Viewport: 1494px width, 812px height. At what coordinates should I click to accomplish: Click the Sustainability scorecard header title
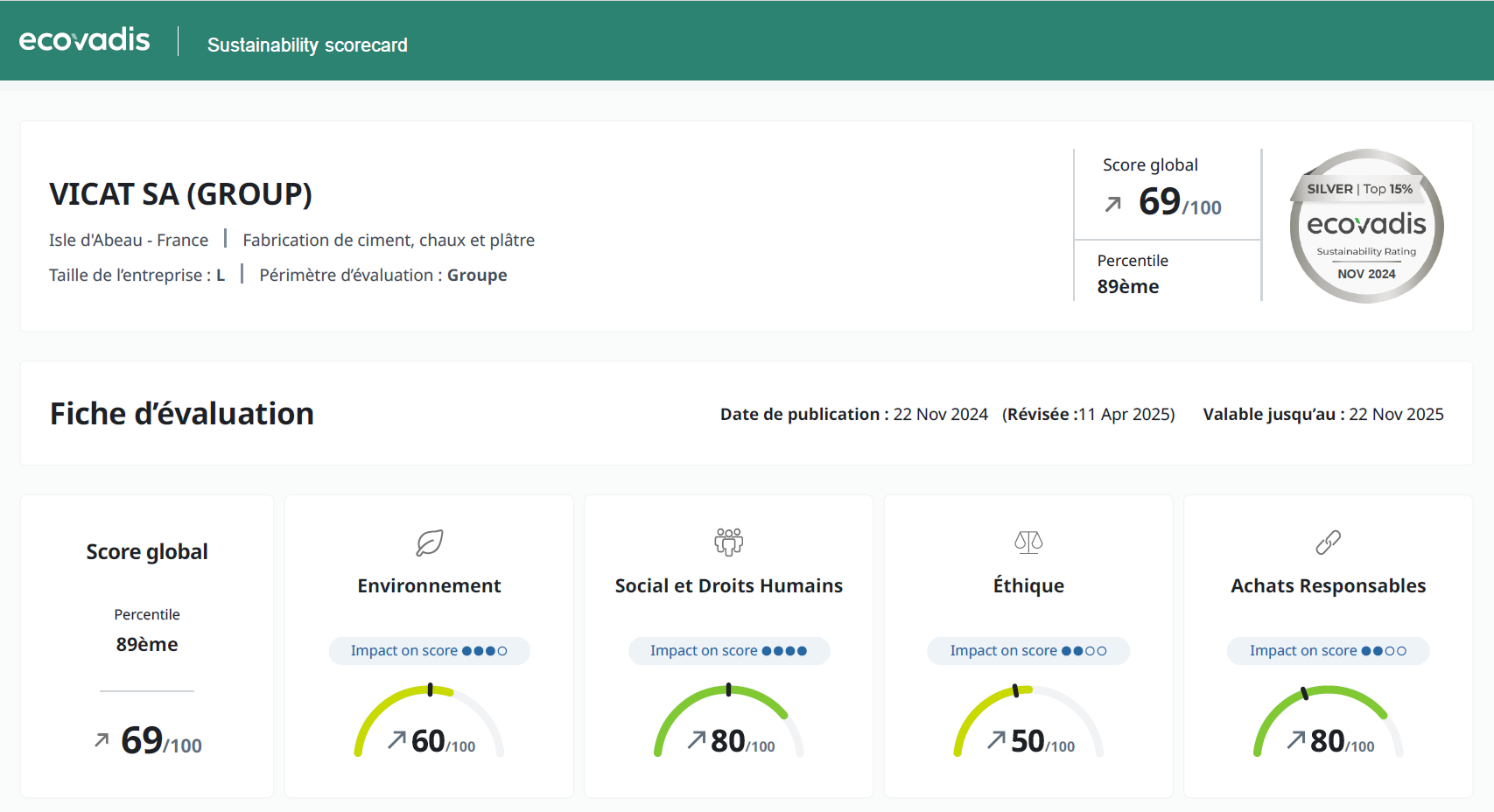[x=307, y=45]
